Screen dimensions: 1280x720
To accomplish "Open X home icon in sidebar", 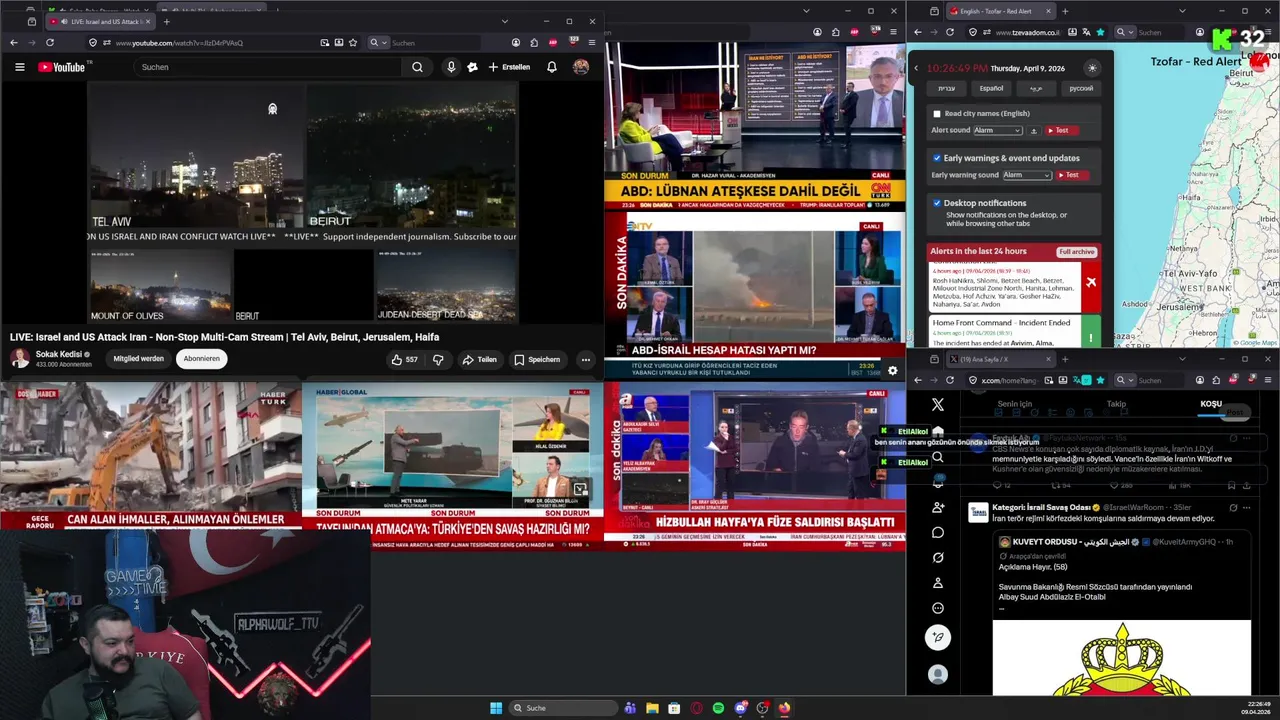I will coord(937,431).
